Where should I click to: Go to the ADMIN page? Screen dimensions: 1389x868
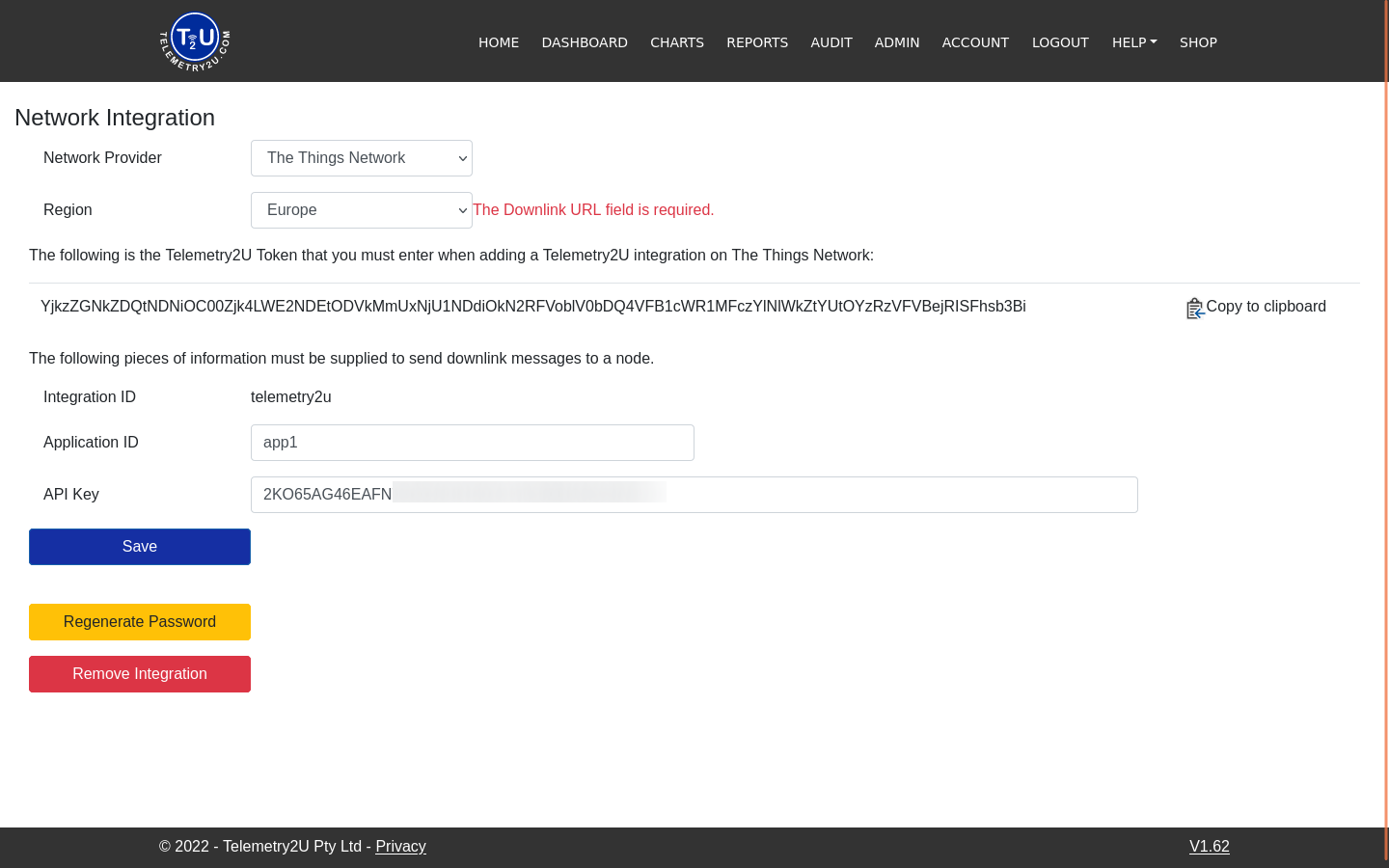coord(897,42)
